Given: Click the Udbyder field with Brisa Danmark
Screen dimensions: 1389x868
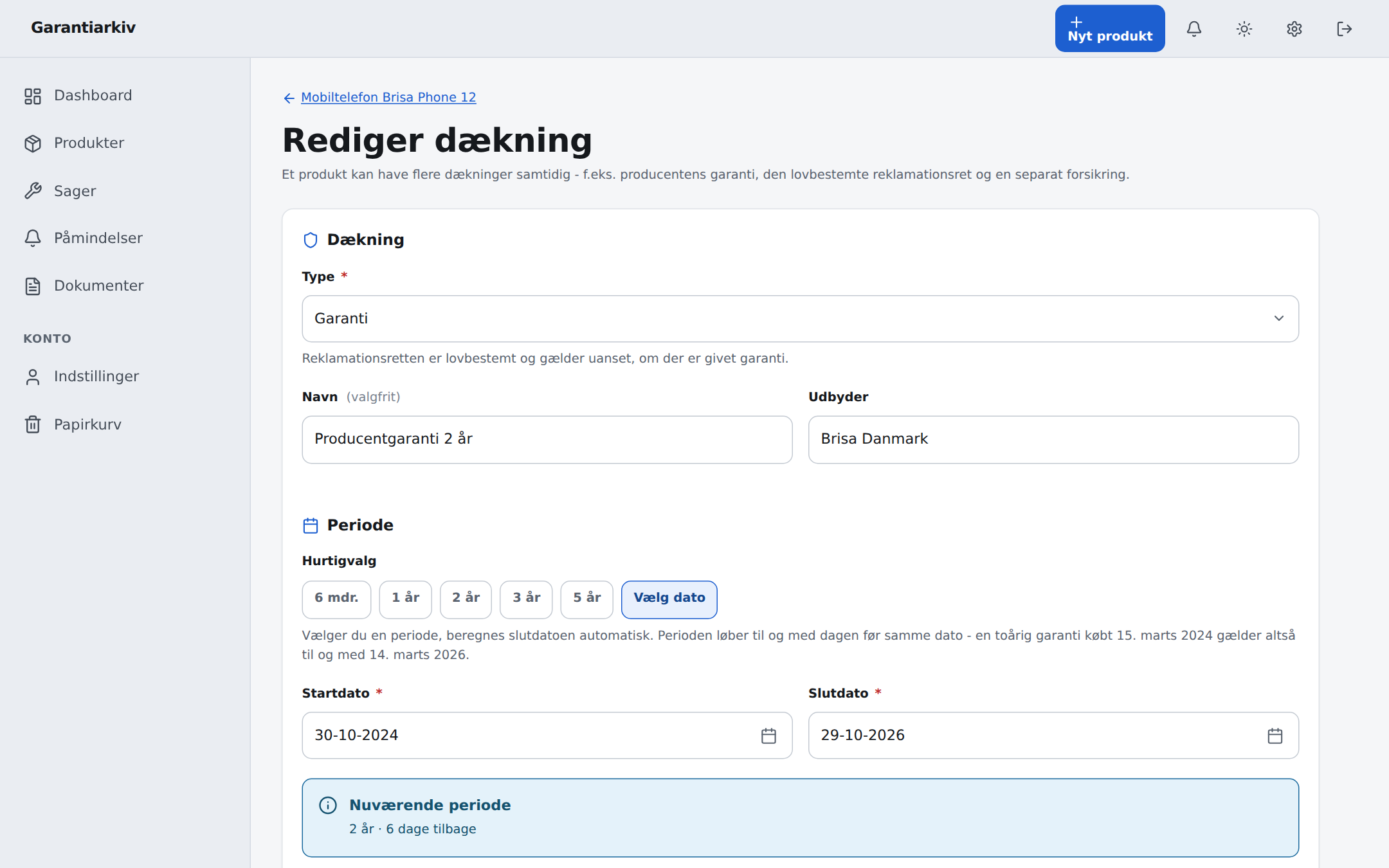Looking at the screenshot, I should 1053,440.
